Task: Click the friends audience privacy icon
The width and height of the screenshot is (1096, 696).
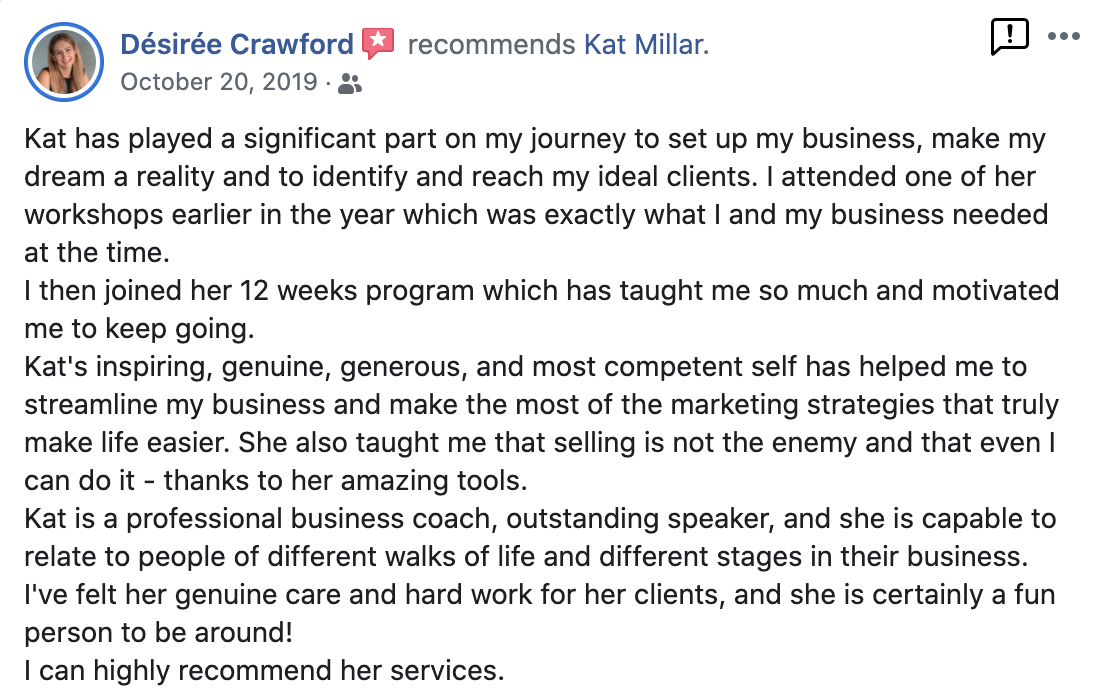Action: [x=349, y=84]
